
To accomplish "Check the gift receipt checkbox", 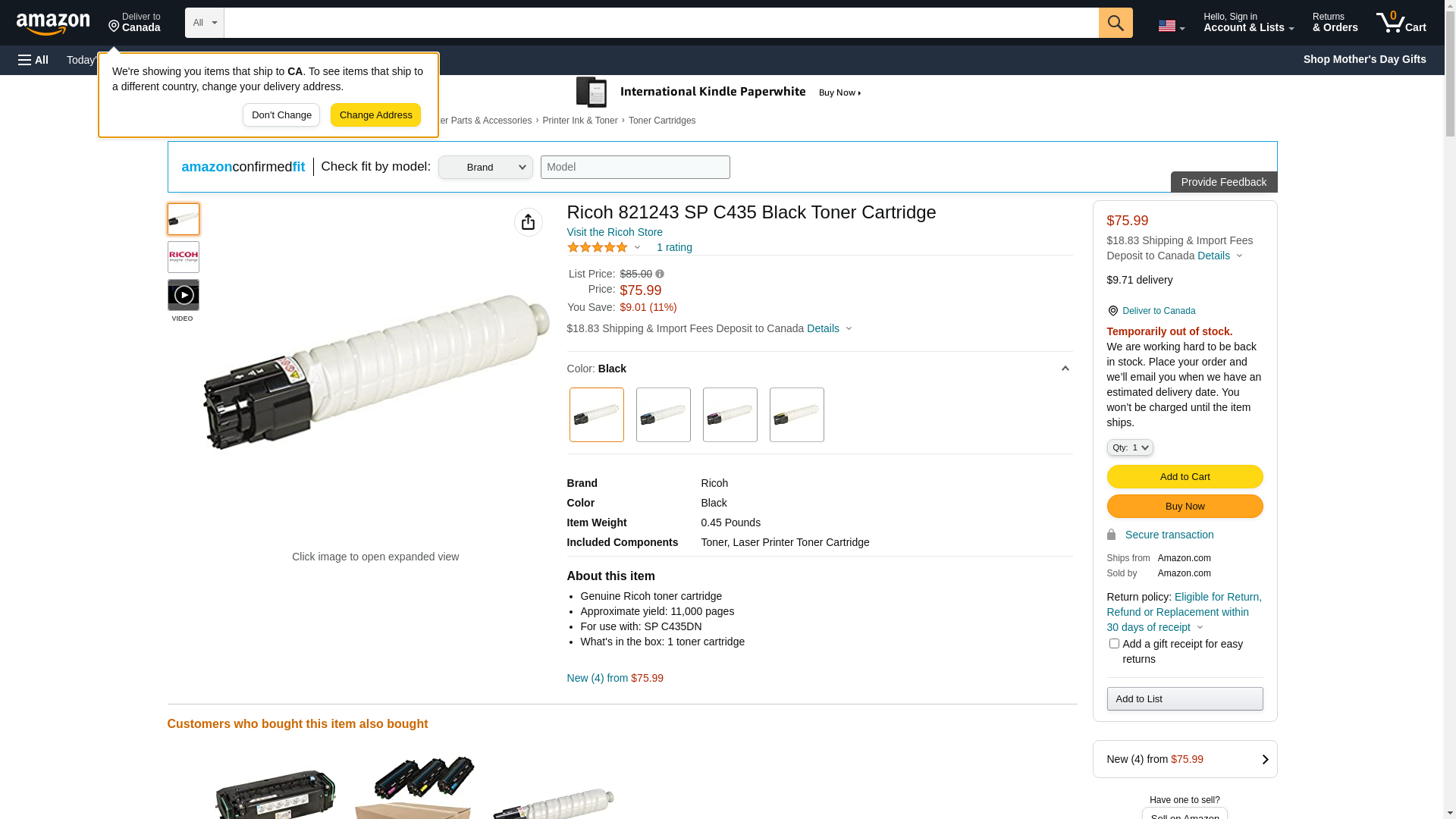I will pyautogui.click(x=1114, y=644).
